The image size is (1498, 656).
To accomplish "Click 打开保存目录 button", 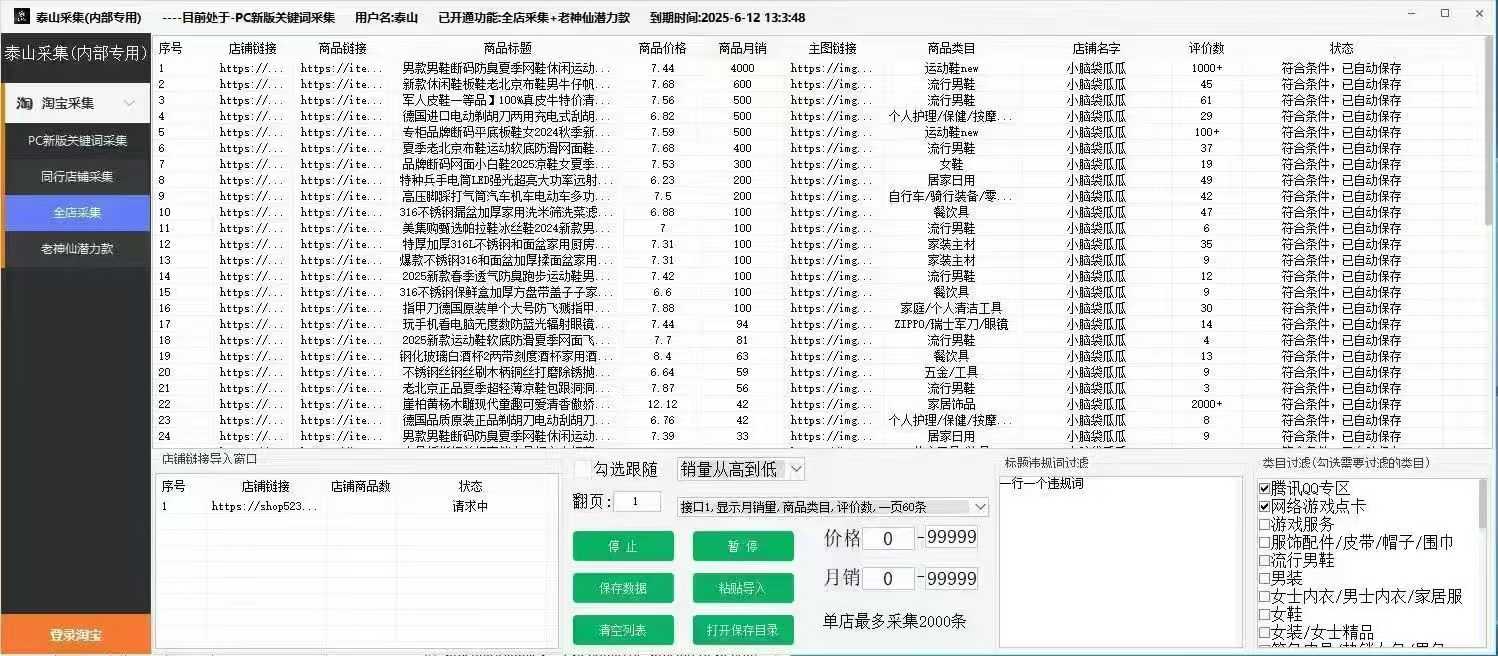I will point(743,630).
